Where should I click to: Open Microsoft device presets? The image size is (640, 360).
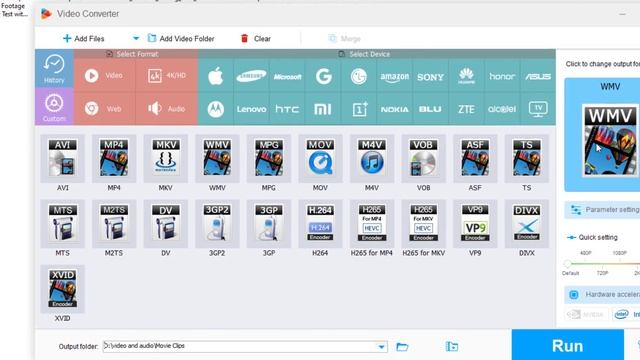[287, 76]
